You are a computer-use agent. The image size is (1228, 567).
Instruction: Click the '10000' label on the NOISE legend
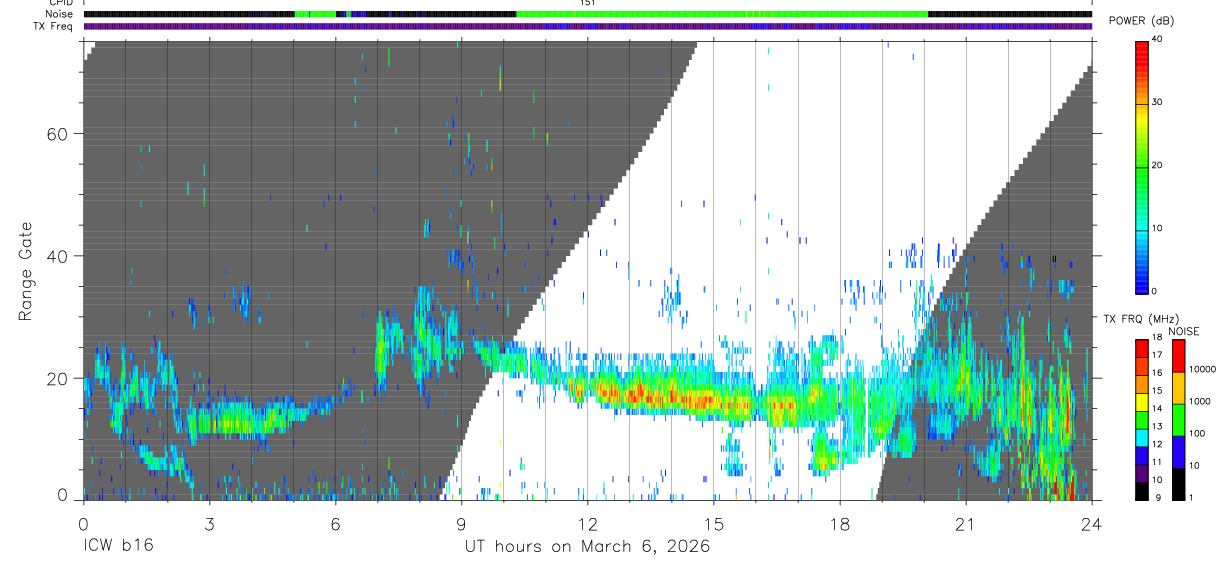tap(1202, 370)
